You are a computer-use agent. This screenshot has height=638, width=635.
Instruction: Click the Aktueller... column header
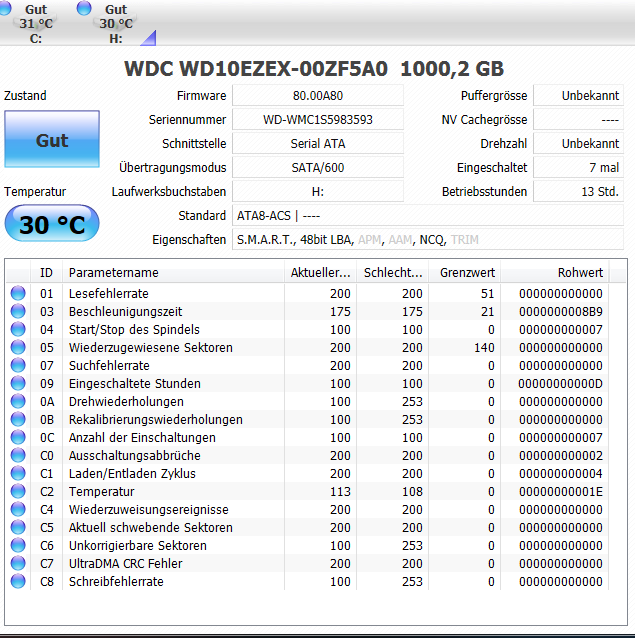[x=321, y=273]
